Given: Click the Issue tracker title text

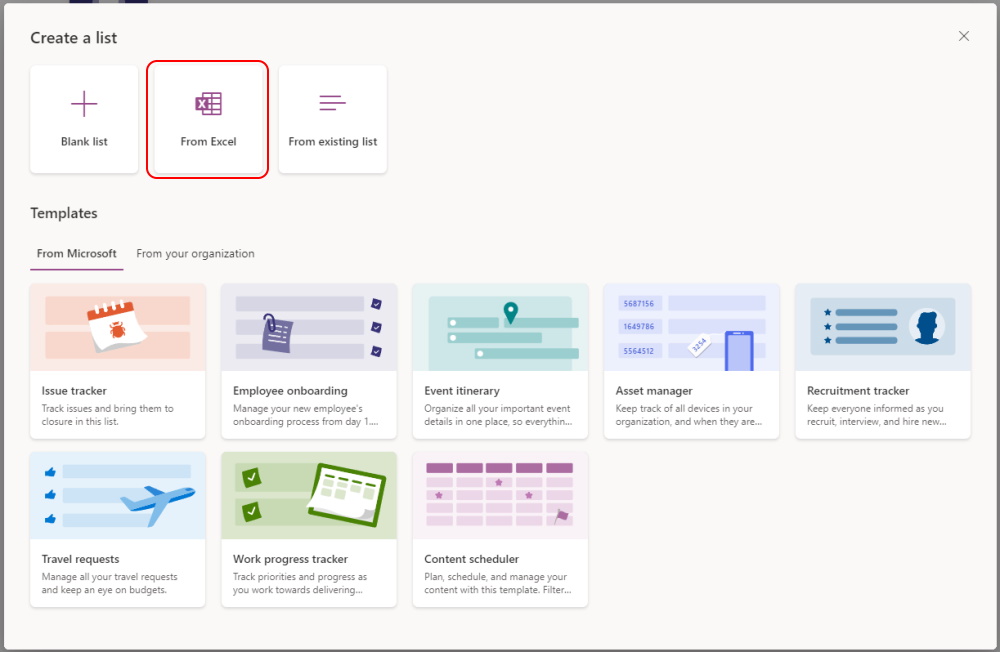Looking at the screenshot, I should [74, 391].
